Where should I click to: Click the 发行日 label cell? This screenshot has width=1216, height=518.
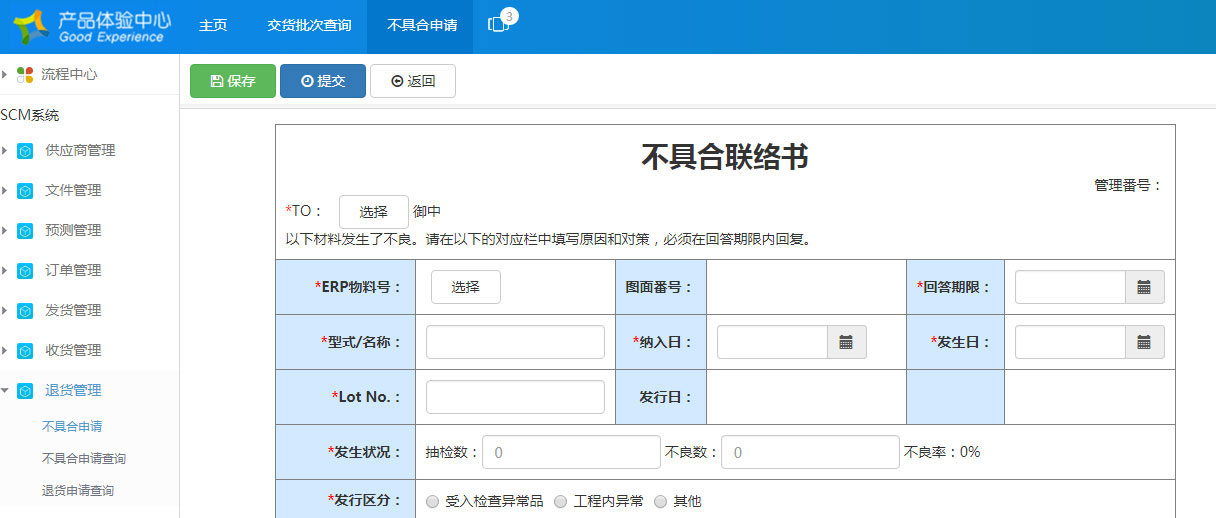point(661,397)
